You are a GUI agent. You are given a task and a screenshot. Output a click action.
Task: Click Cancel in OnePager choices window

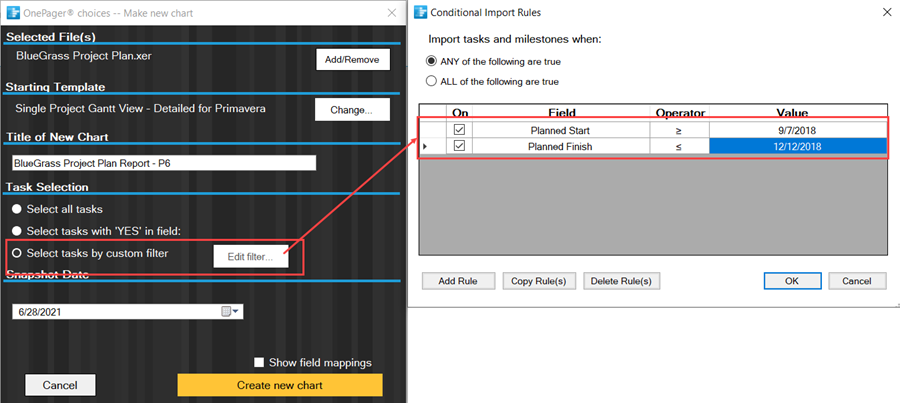(x=60, y=385)
